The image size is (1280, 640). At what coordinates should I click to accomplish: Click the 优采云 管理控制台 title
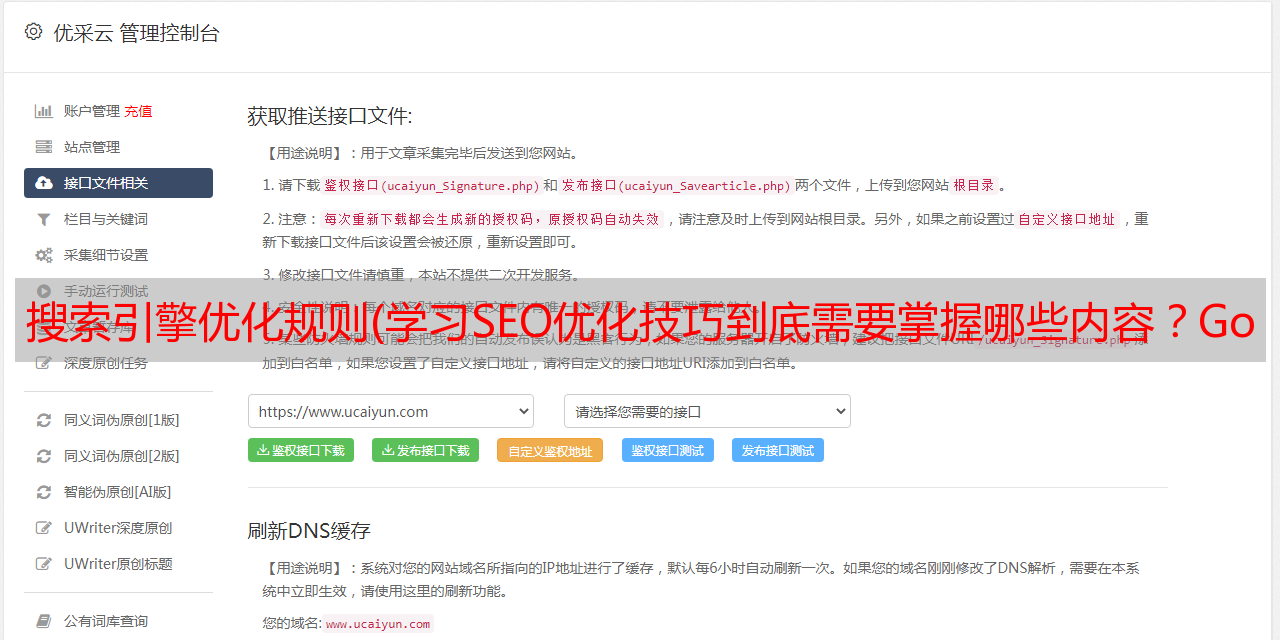(x=136, y=33)
